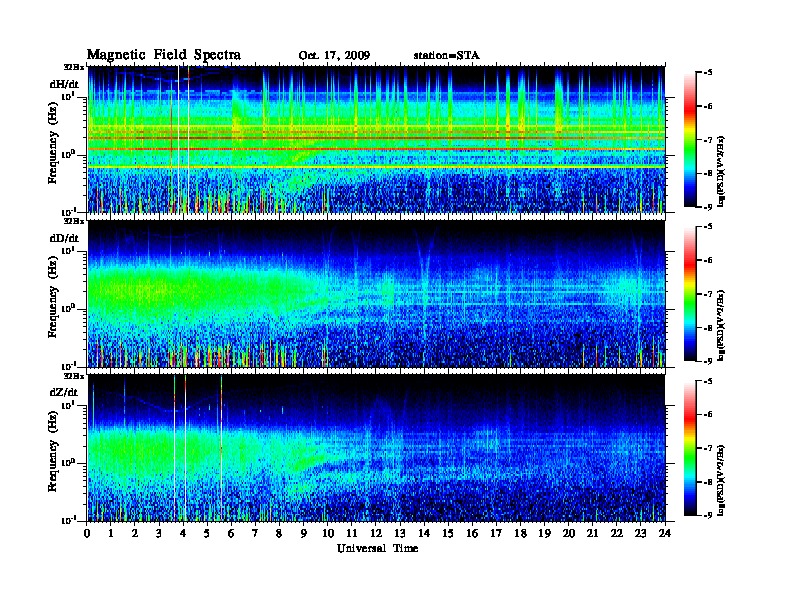Click the "16" tick on the time axis
The height and width of the screenshot is (612, 792).
472,533
